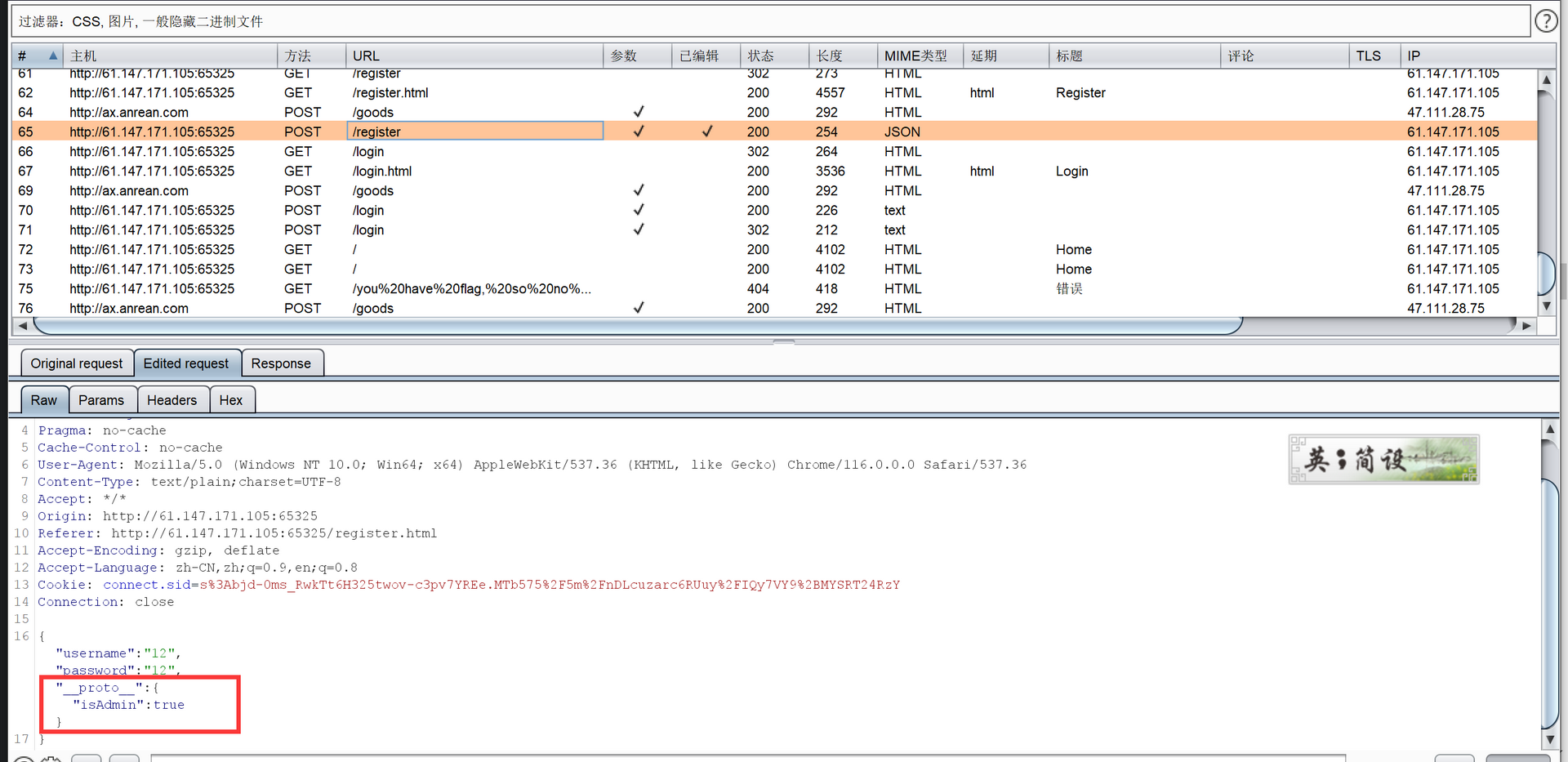Click params checkmark on row 71
The height and width of the screenshot is (762, 1568).
(x=638, y=229)
